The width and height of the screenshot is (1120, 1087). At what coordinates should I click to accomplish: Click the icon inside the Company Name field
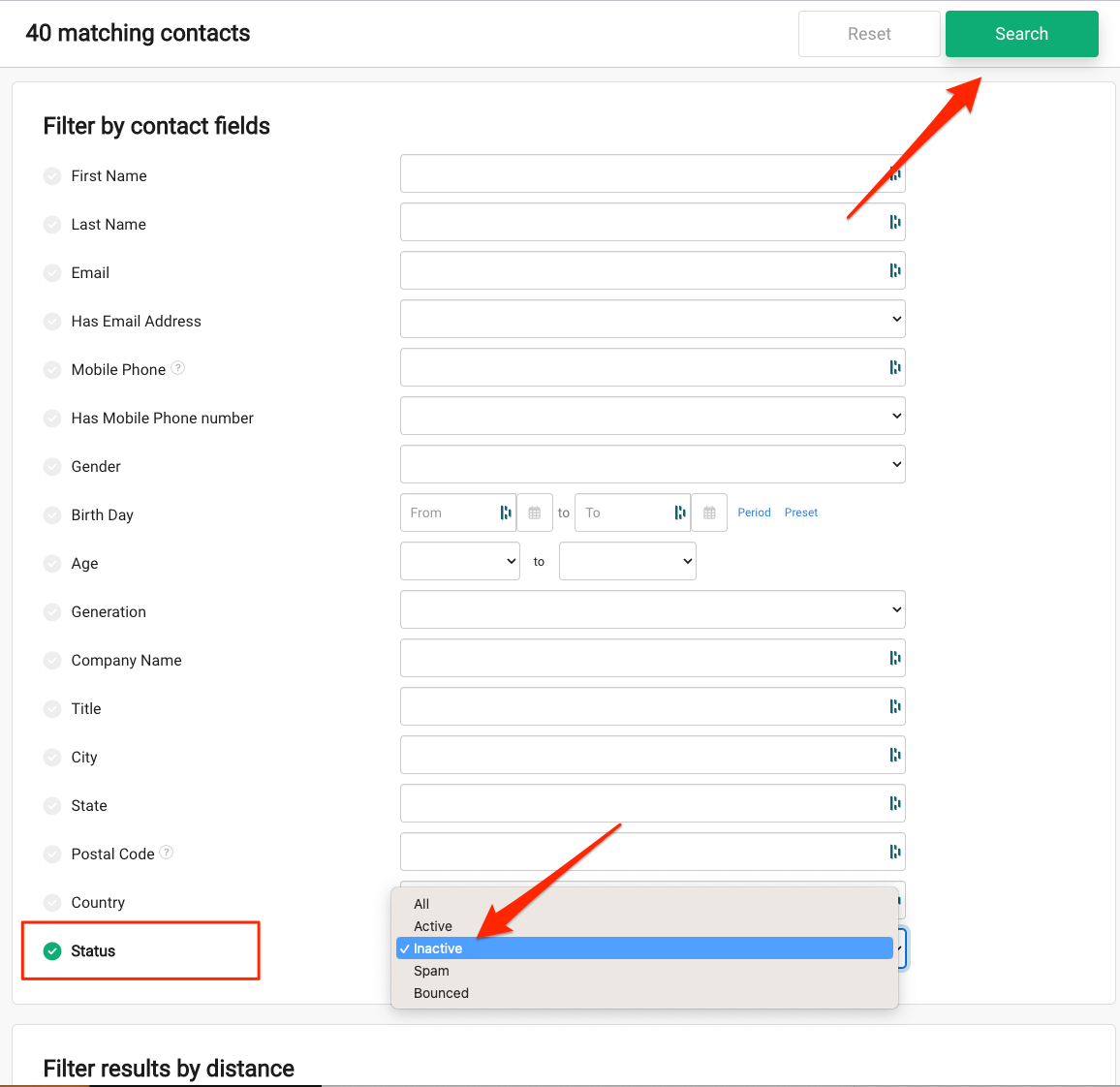click(895, 658)
